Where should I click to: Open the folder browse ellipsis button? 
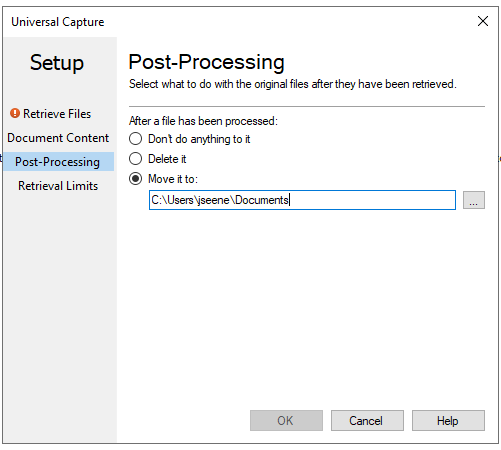[x=474, y=200]
